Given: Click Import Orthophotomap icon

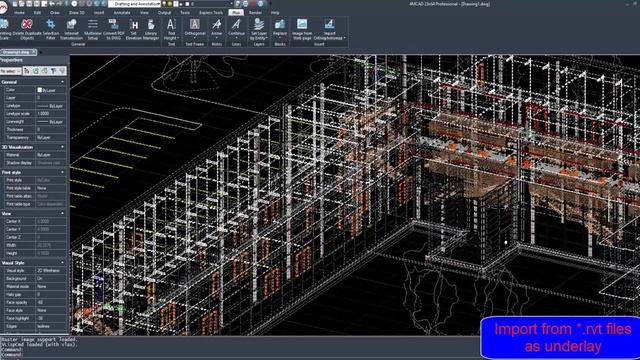Looking at the screenshot, I should pyautogui.click(x=329, y=24).
